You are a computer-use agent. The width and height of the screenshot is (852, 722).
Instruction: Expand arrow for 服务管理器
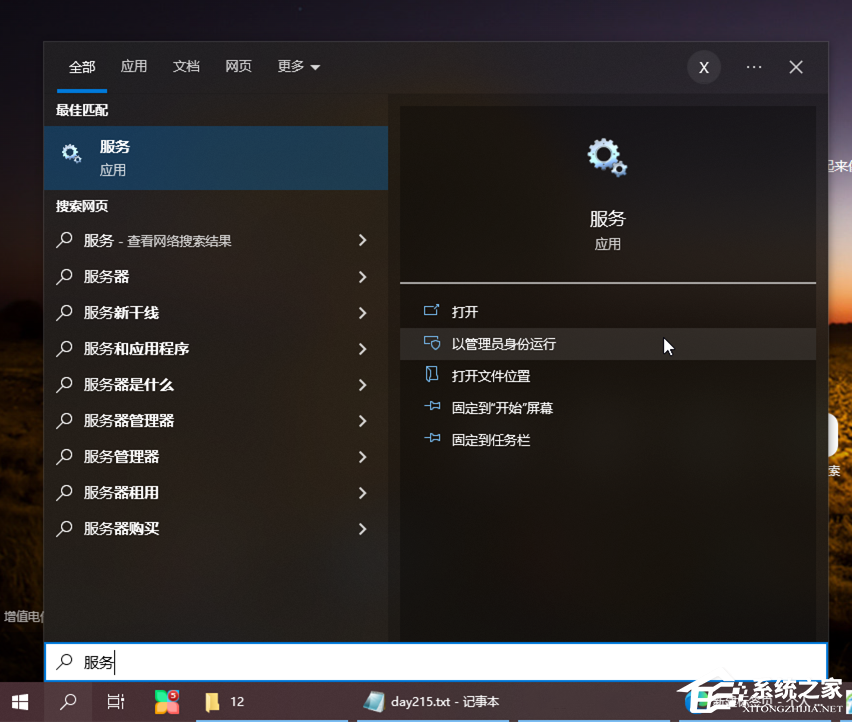pos(362,457)
